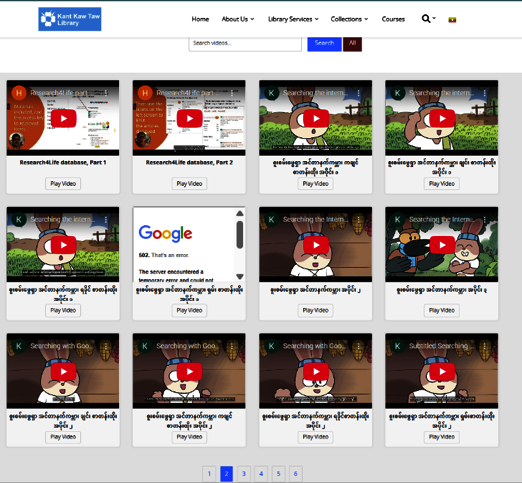Image resolution: width=522 pixels, height=483 pixels.
Task: Click Play Video under Research4Life database, Part 2
Action: (189, 184)
